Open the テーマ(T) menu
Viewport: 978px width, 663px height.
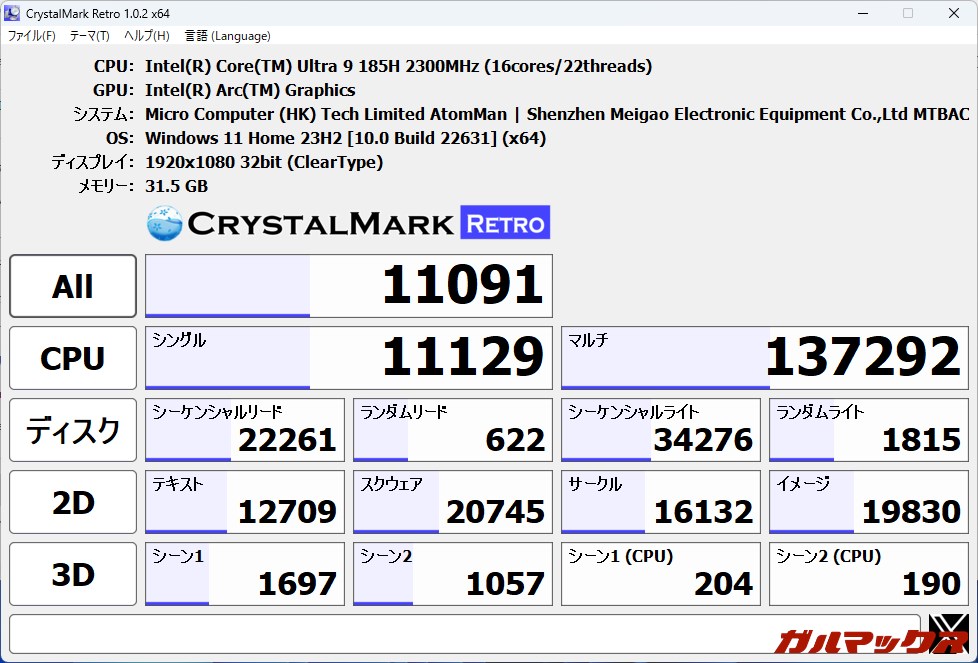(x=89, y=36)
